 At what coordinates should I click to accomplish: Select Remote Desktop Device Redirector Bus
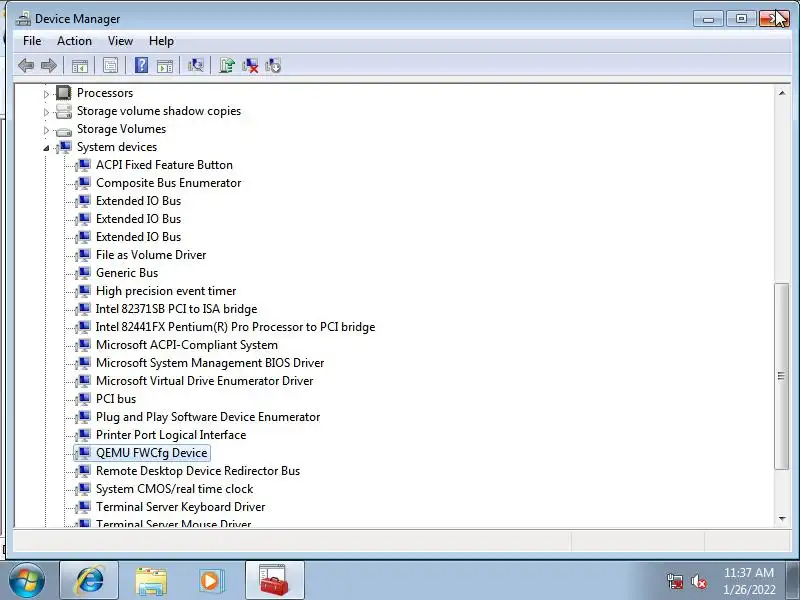[198, 471]
